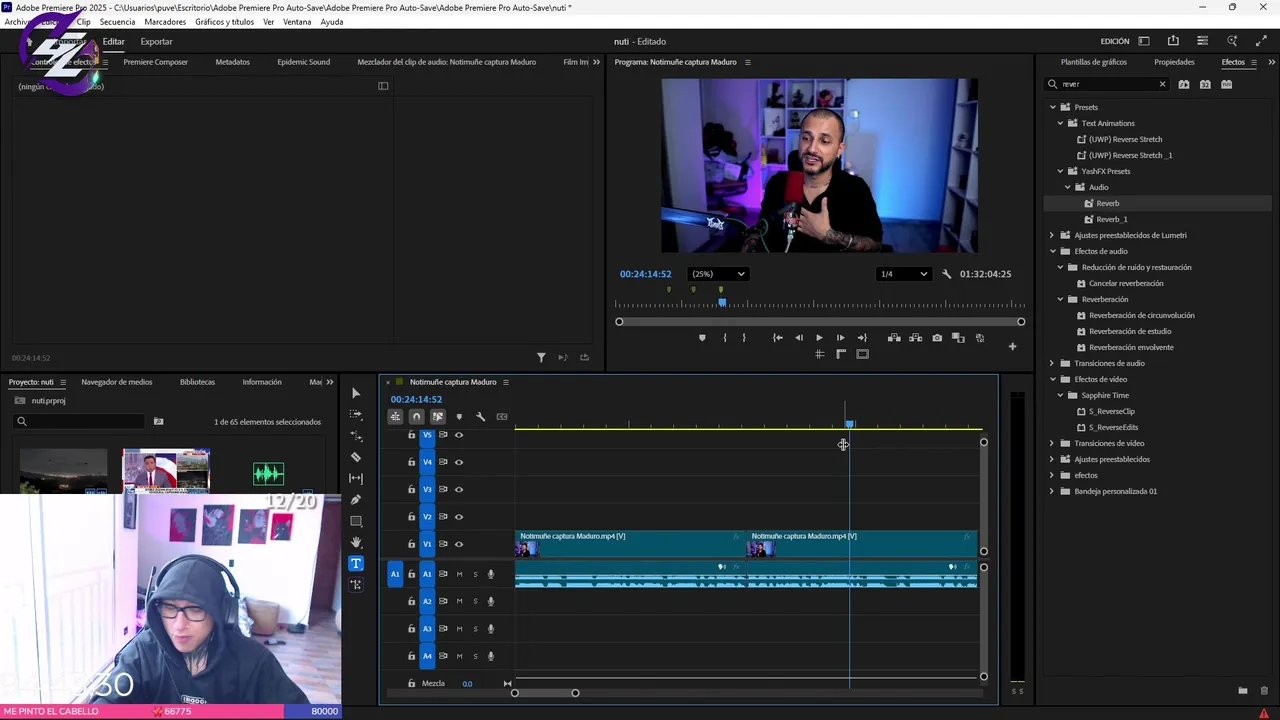Viewport: 1280px width, 720px height.
Task: Collapse the Presets folder
Action: [1052, 107]
